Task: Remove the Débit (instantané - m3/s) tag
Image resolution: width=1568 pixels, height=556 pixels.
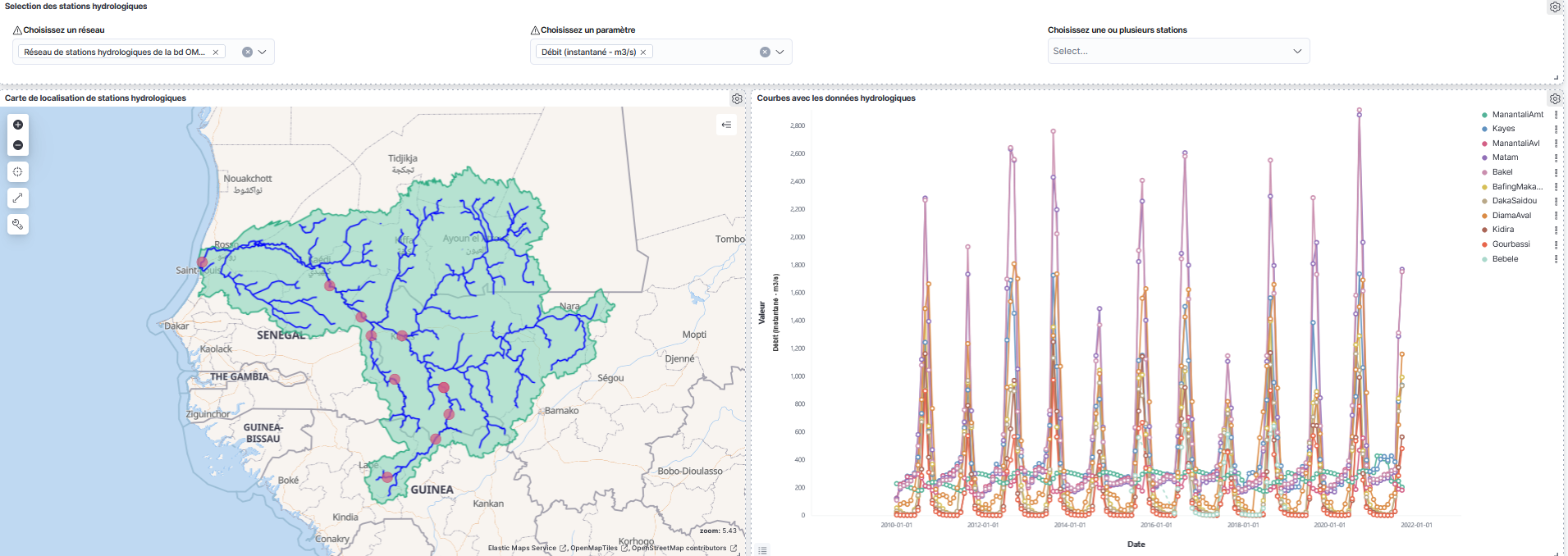Action: coord(643,52)
